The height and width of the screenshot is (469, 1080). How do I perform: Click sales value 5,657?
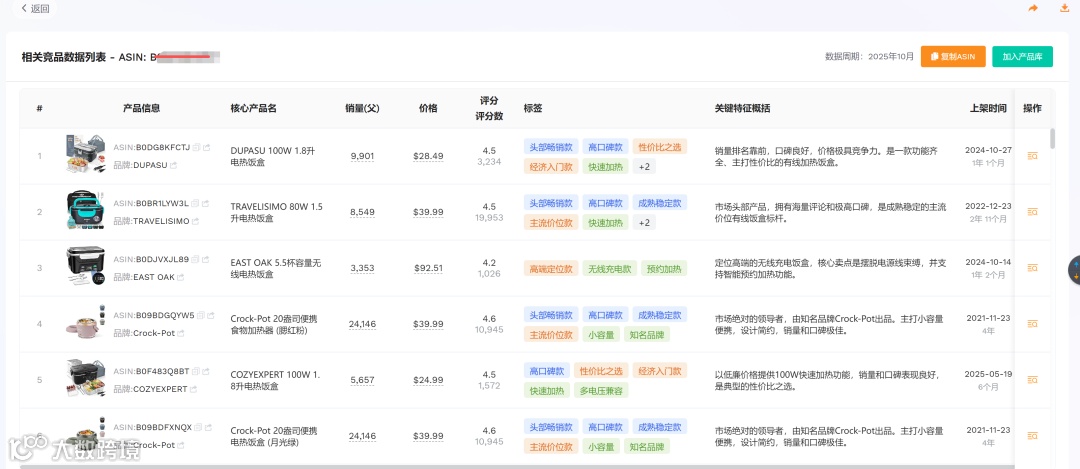(x=362, y=380)
